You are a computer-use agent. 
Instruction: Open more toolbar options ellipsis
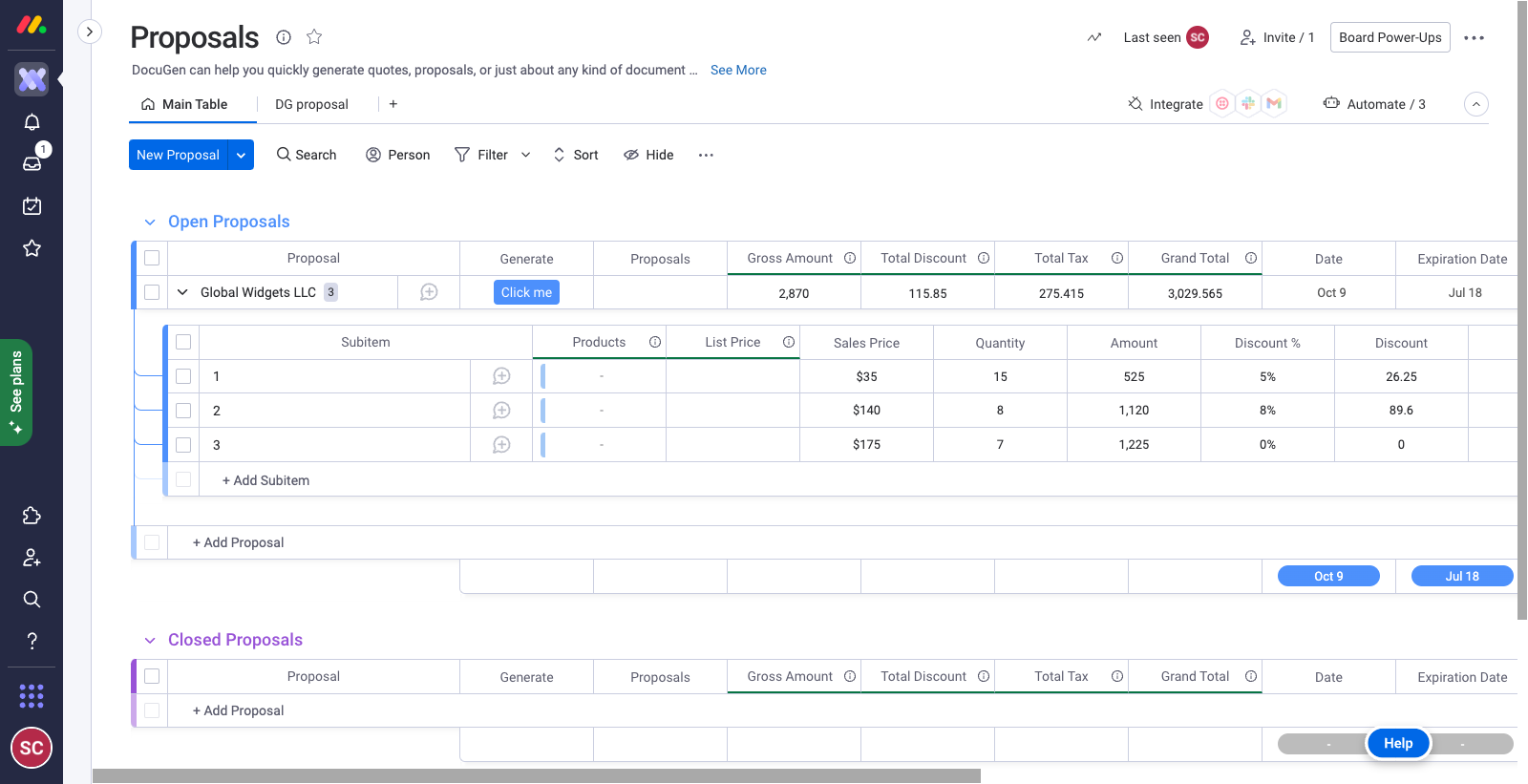click(706, 155)
